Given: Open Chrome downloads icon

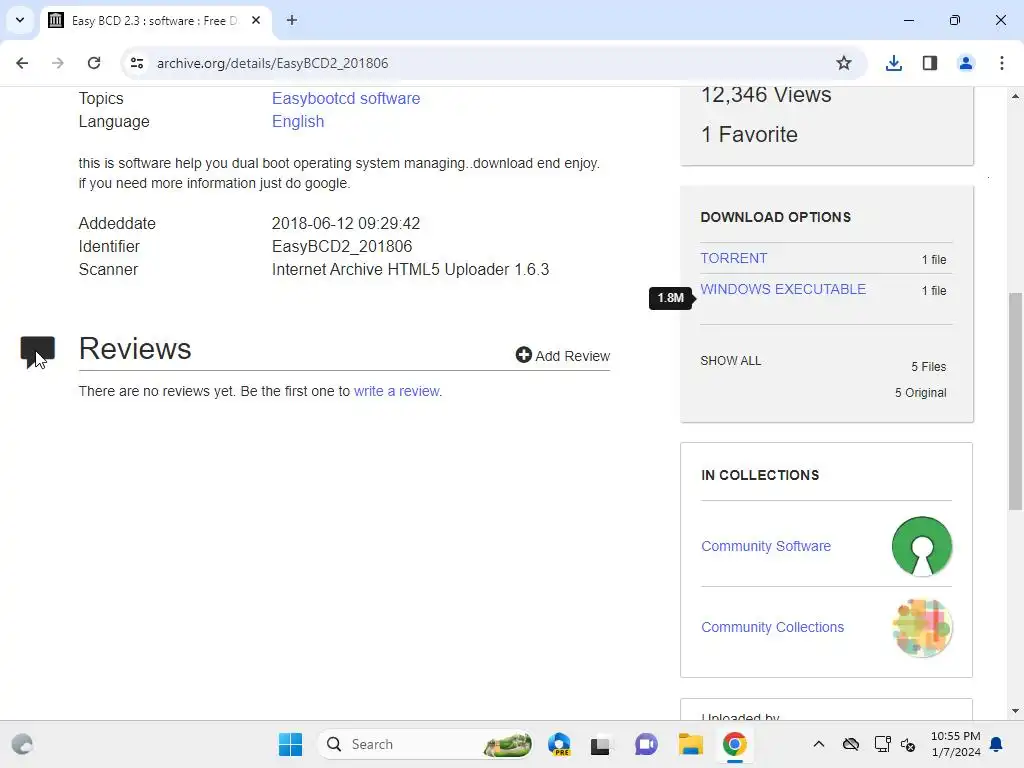Looking at the screenshot, I should click(x=893, y=63).
